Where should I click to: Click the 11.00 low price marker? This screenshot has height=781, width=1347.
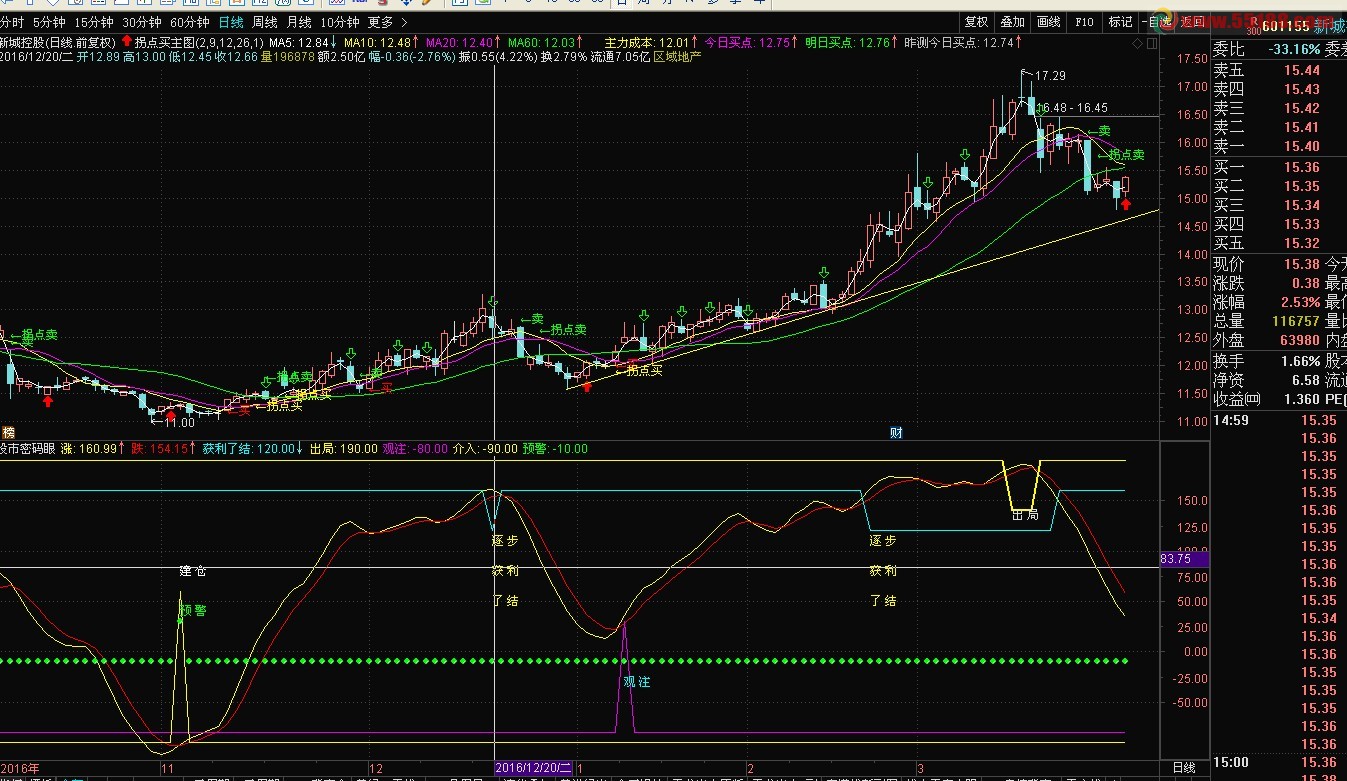[x=179, y=423]
